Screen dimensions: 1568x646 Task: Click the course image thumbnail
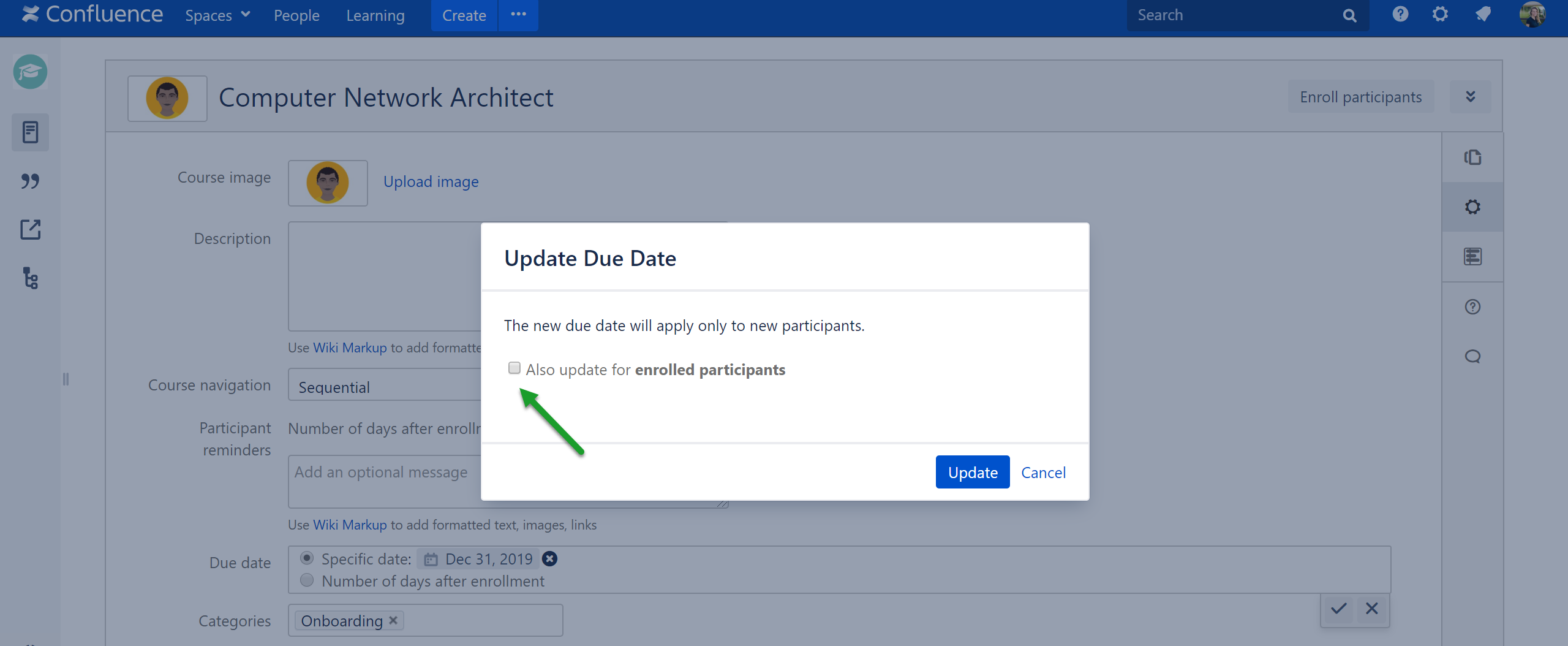click(328, 183)
